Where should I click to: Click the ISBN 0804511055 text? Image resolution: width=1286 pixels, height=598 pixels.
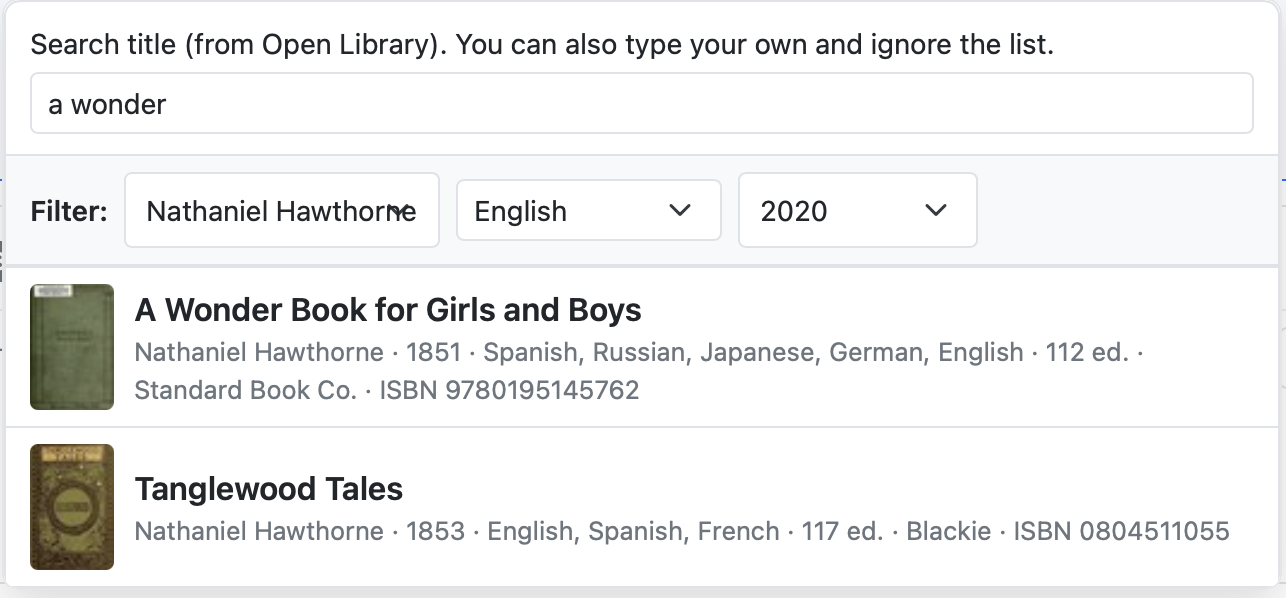[x=1121, y=531]
